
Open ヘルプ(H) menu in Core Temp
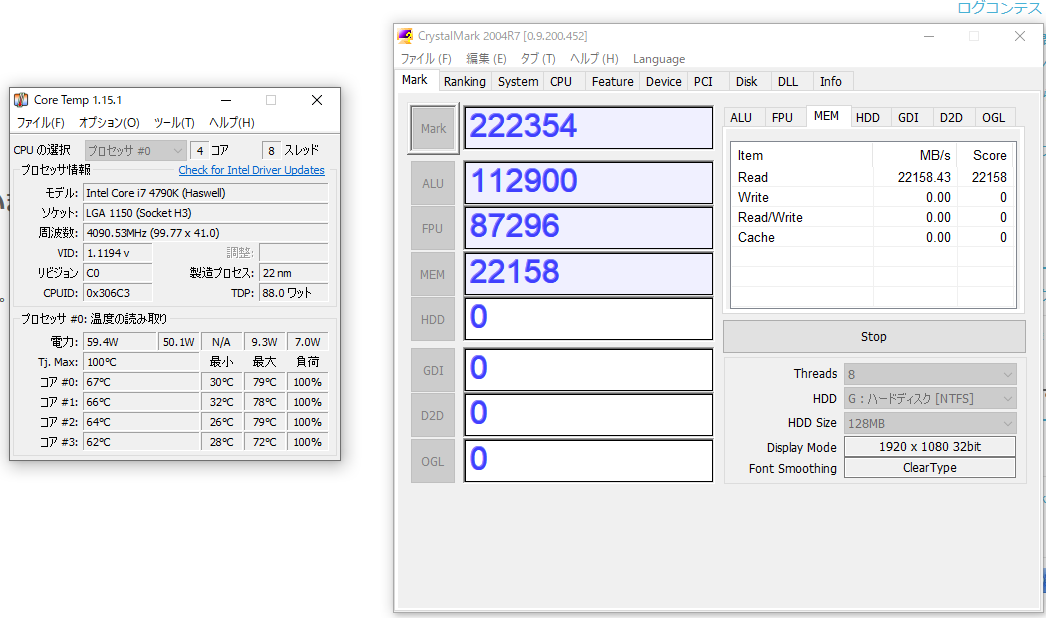(231, 123)
